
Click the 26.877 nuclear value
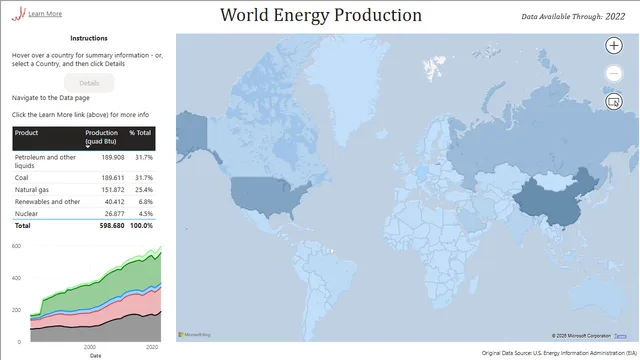pos(114,213)
